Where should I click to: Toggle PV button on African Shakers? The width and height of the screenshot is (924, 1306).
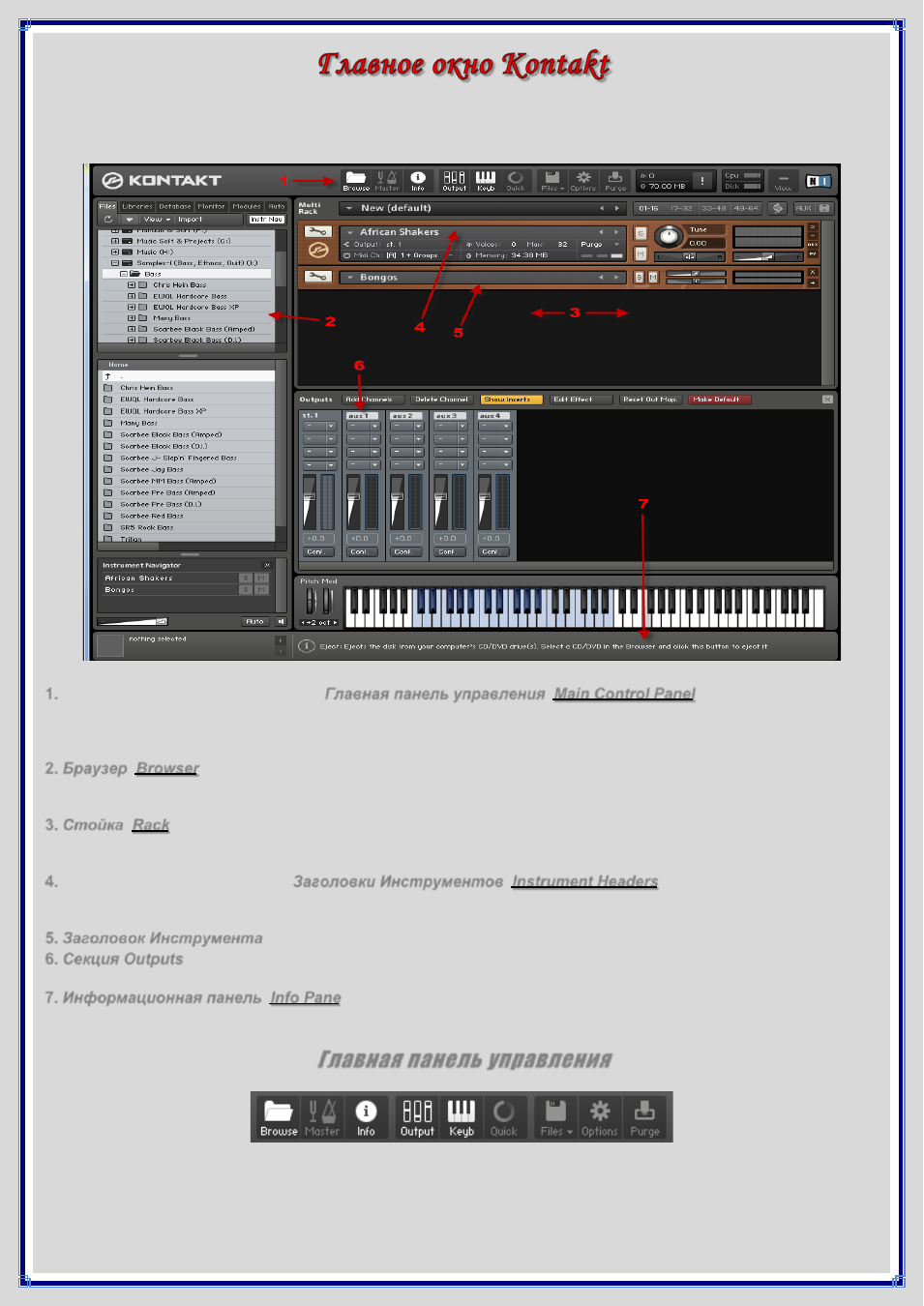[x=812, y=253]
